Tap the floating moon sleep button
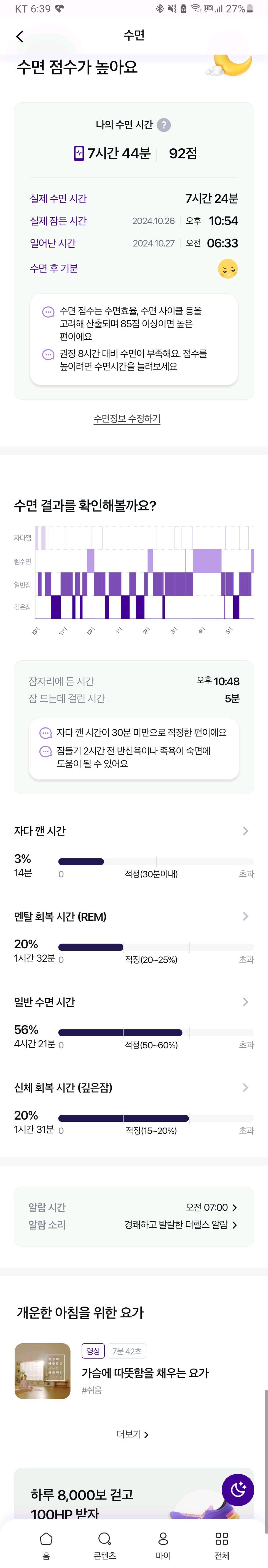Image resolution: width=268 pixels, height=1568 pixels. click(x=238, y=1489)
